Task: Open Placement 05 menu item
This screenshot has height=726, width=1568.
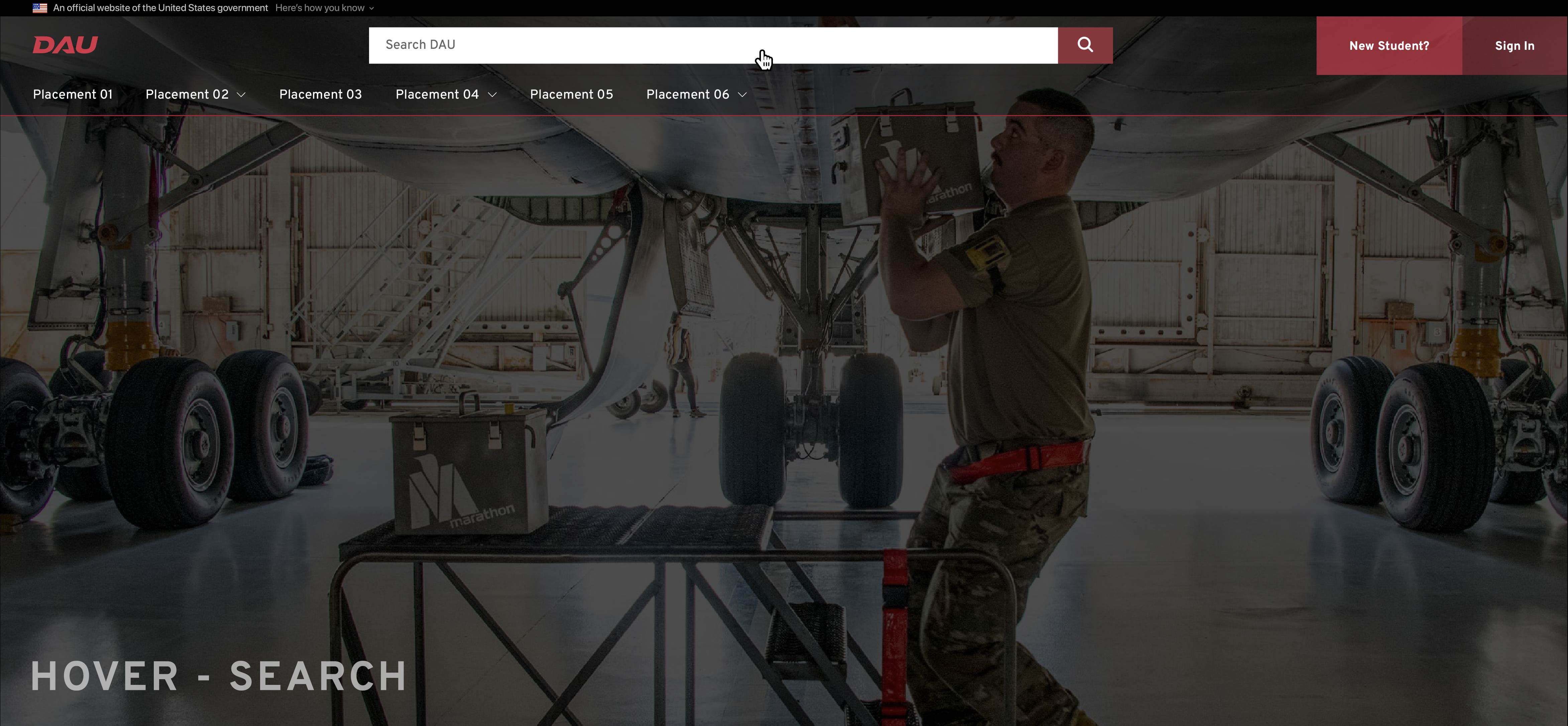Action: (x=571, y=94)
